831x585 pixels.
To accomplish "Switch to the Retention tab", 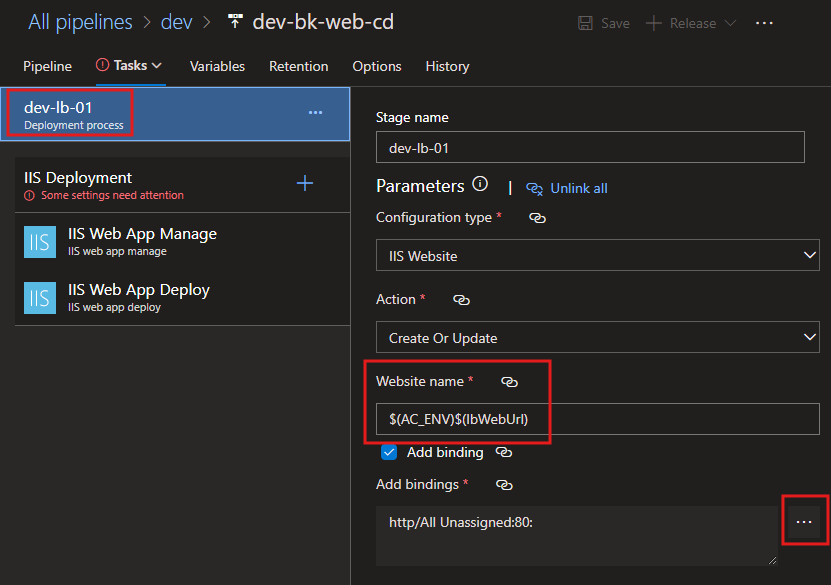I will (x=298, y=66).
